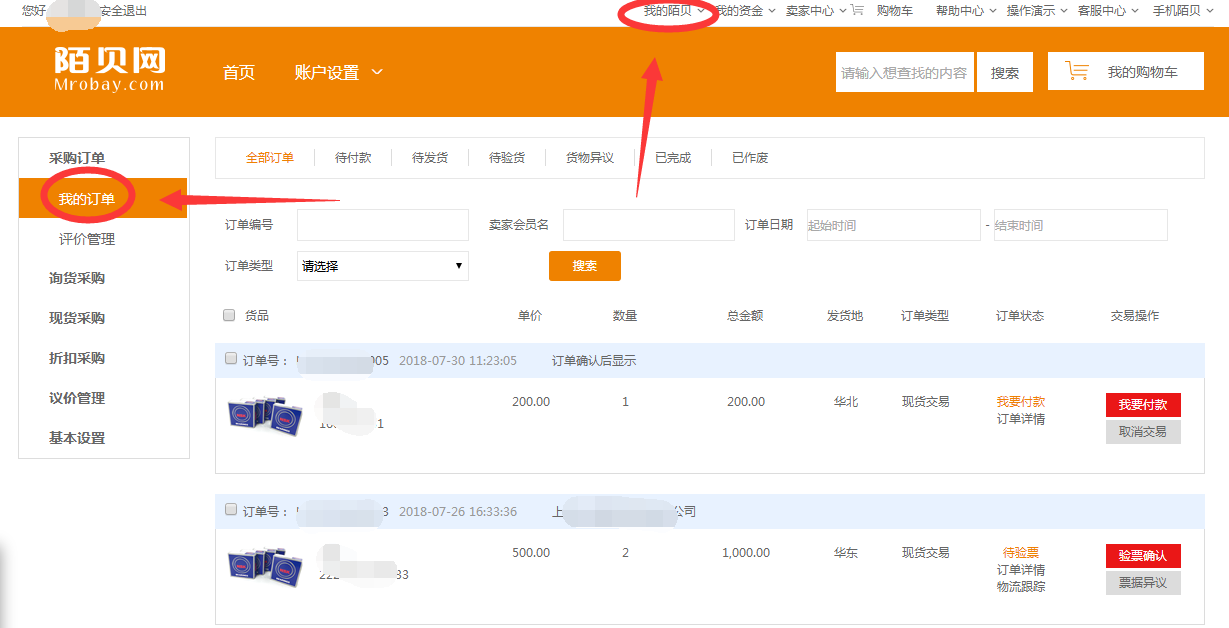This screenshot has width=1229, height=628.
Task: Click the 订单编号 input field
Action: (x=382, y=225)
